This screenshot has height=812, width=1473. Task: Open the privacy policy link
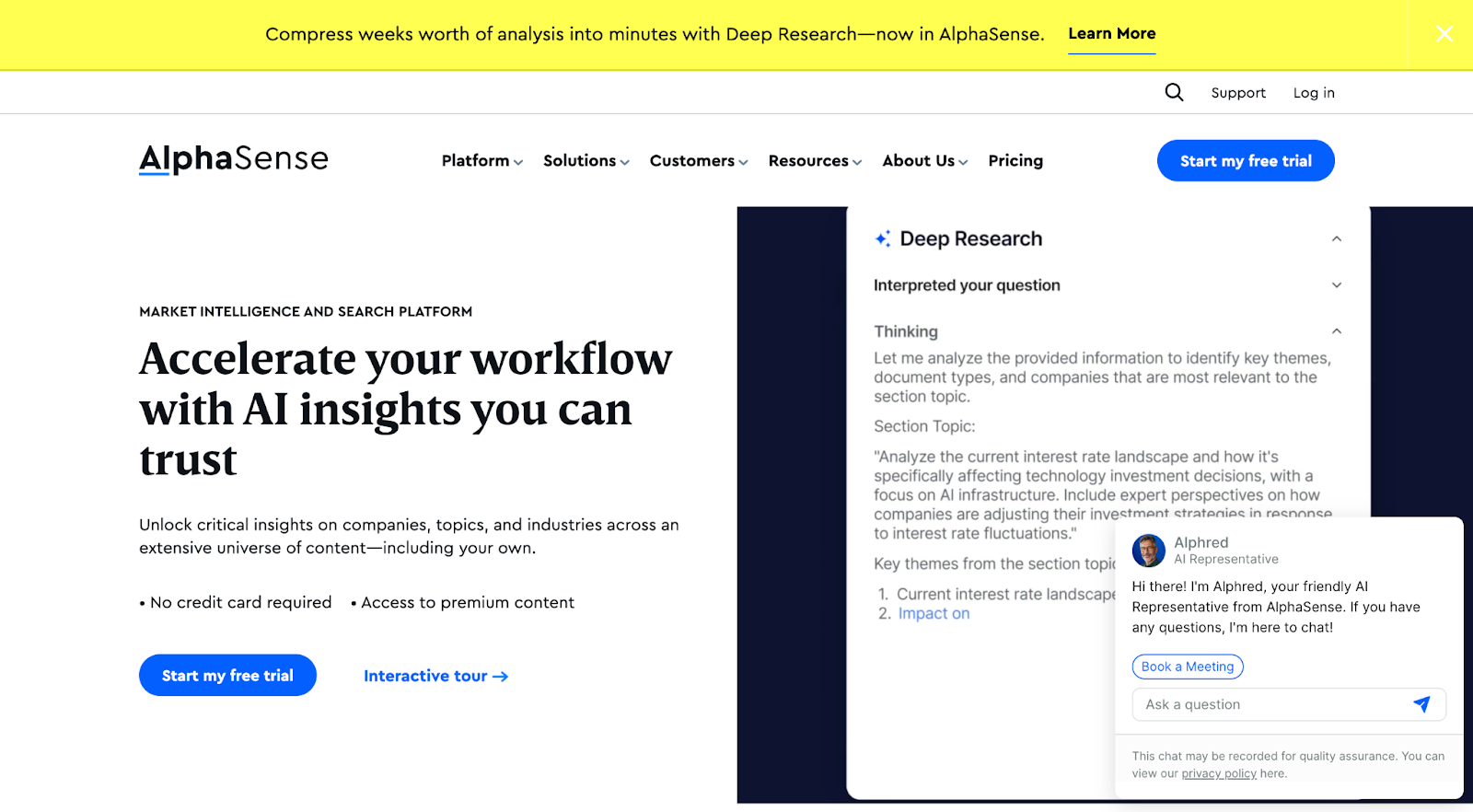pyautogui.click(x=1219, y=773)
